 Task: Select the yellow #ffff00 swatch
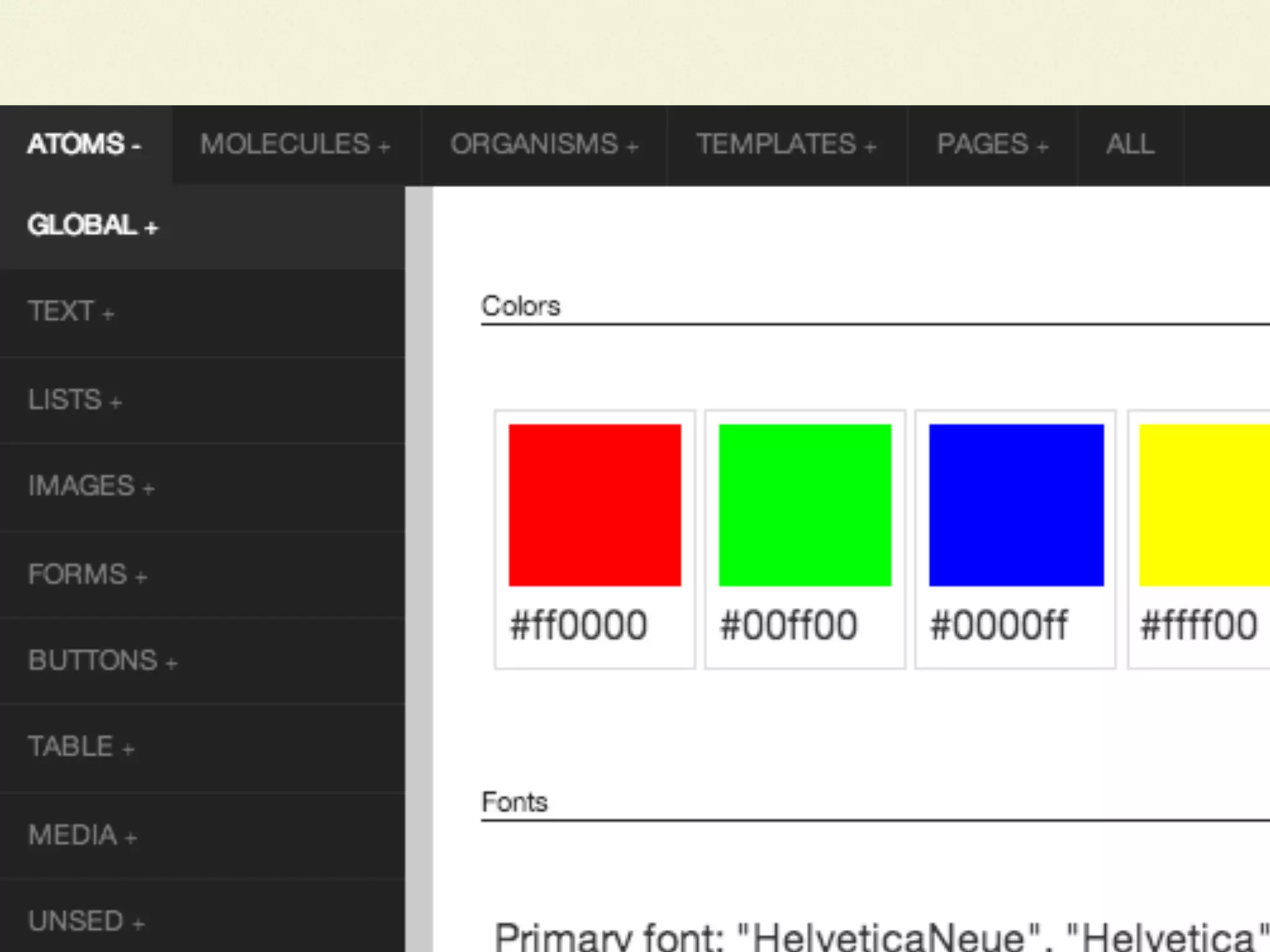click(1204, 505)
